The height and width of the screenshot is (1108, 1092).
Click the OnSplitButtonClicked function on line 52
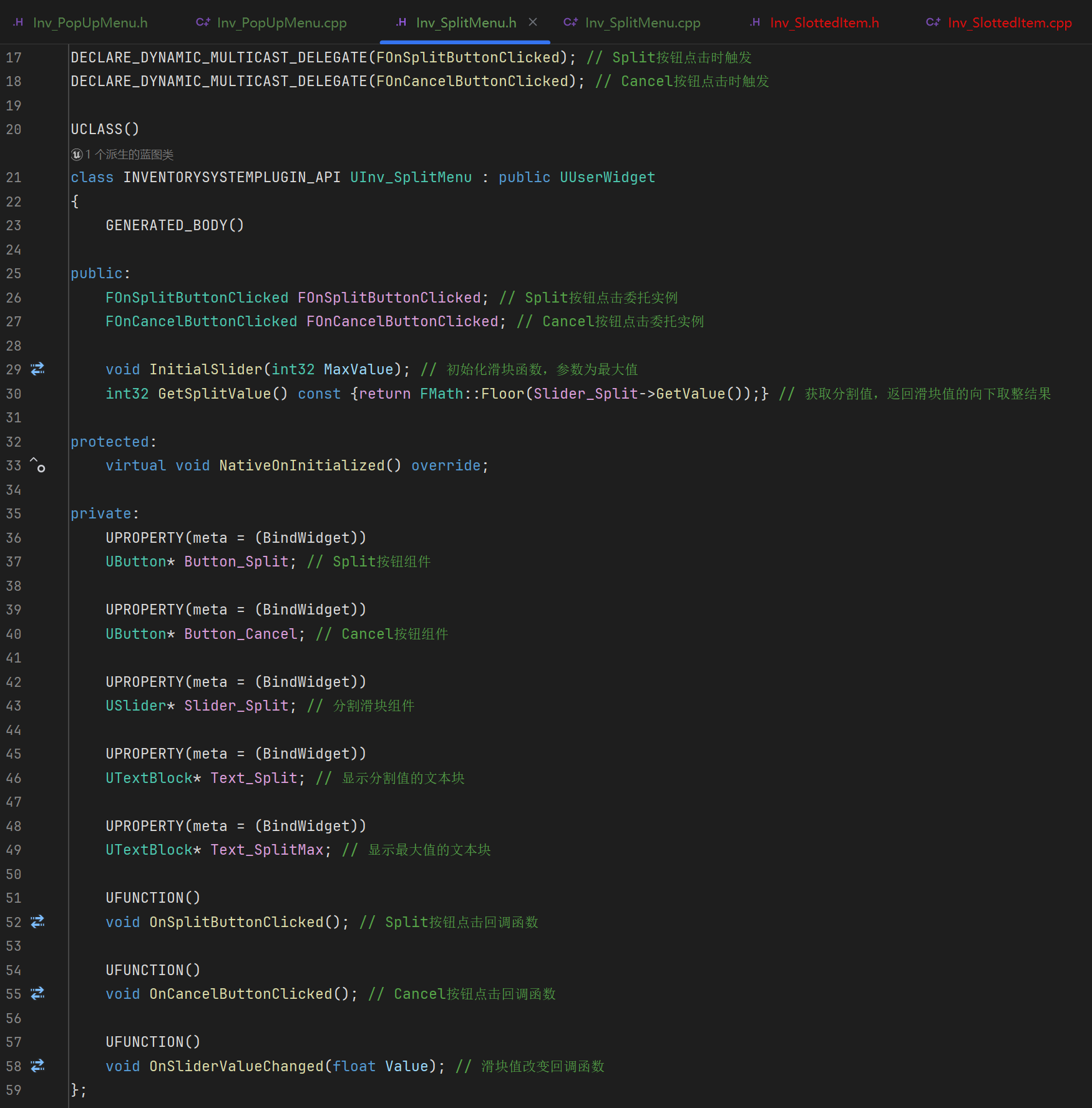point(236,922)
